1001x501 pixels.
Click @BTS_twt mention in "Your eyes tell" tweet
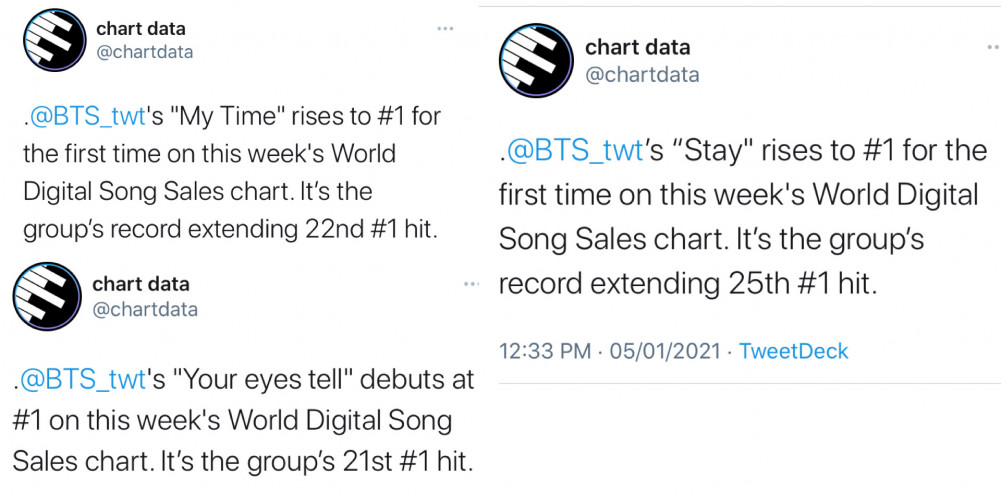[83, 380]
